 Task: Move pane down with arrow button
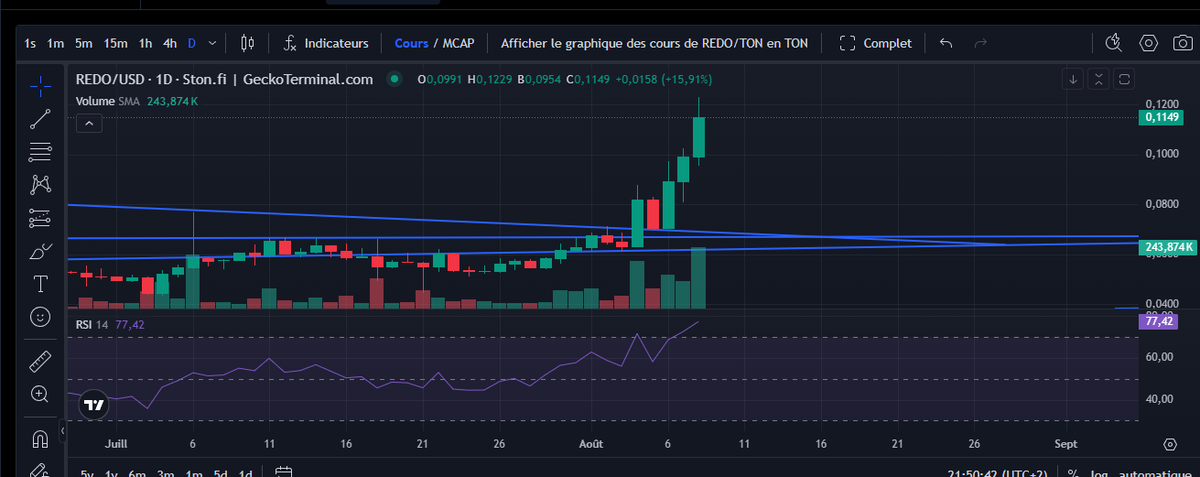1073,79
